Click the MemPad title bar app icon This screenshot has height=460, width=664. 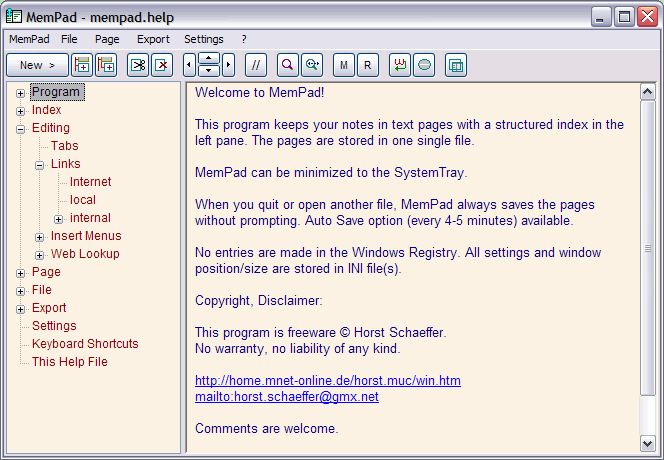click(x=14, y=17)
